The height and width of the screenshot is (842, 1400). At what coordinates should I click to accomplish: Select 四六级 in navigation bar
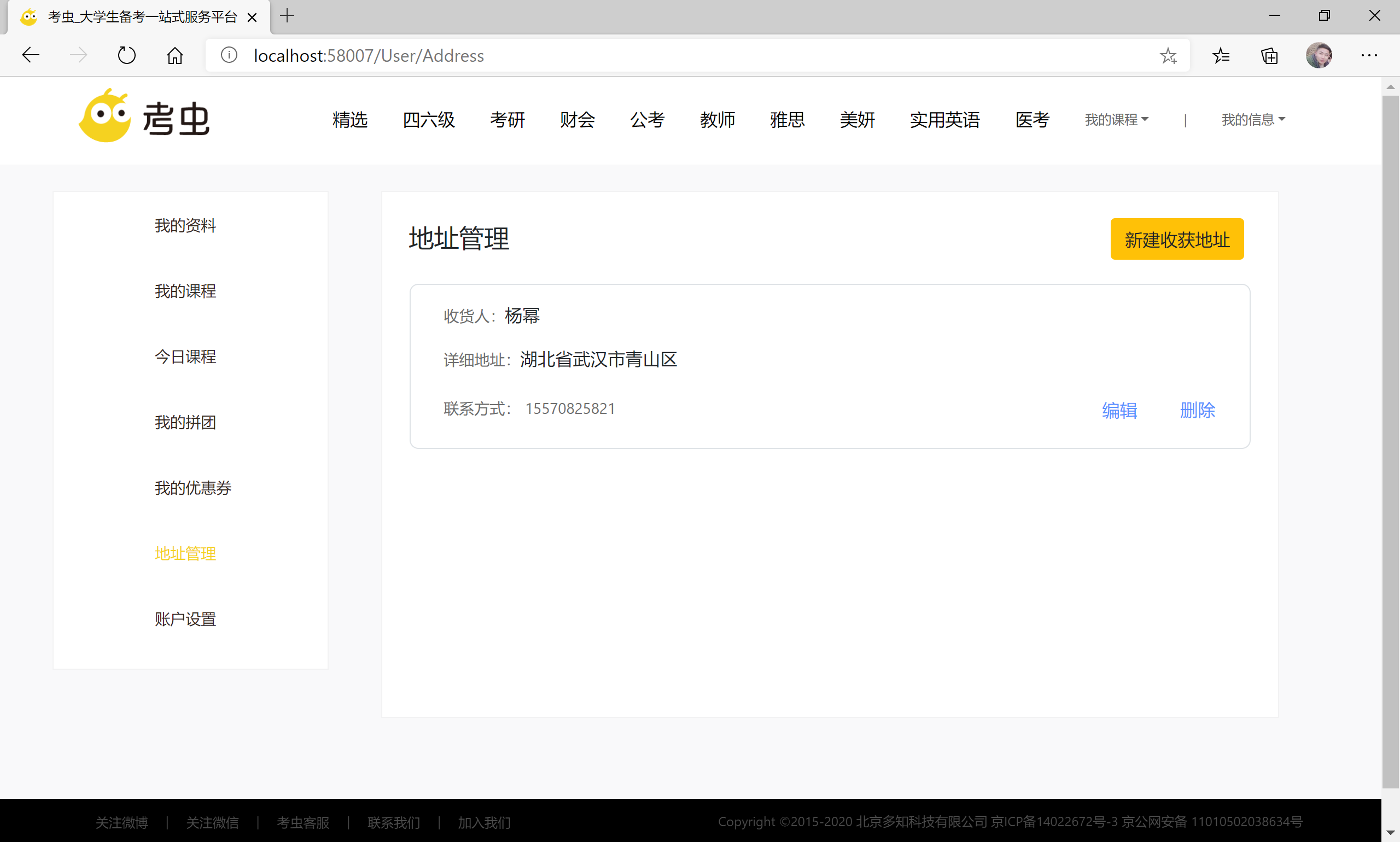click(428, 120)
